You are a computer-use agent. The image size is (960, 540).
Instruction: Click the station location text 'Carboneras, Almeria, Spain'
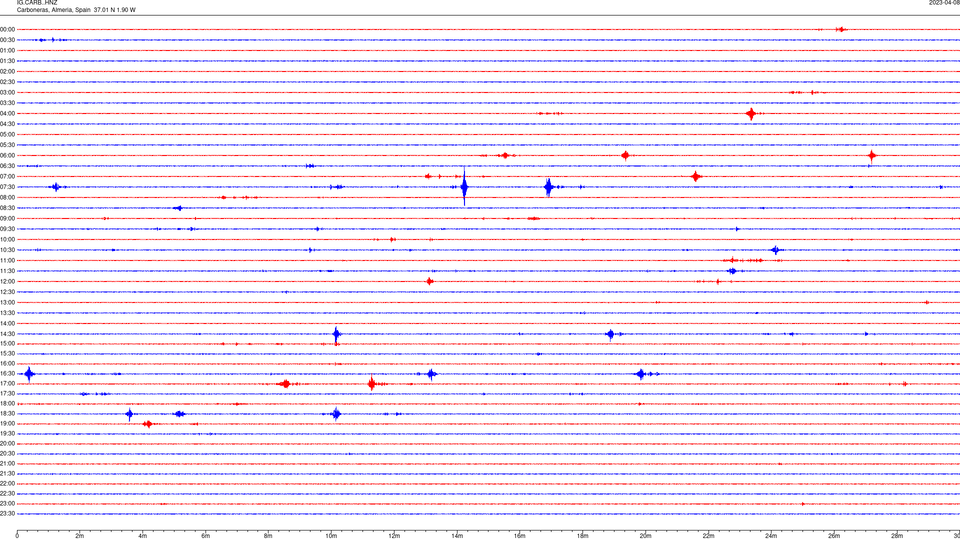pyautogui.click(x=54, y=10)
